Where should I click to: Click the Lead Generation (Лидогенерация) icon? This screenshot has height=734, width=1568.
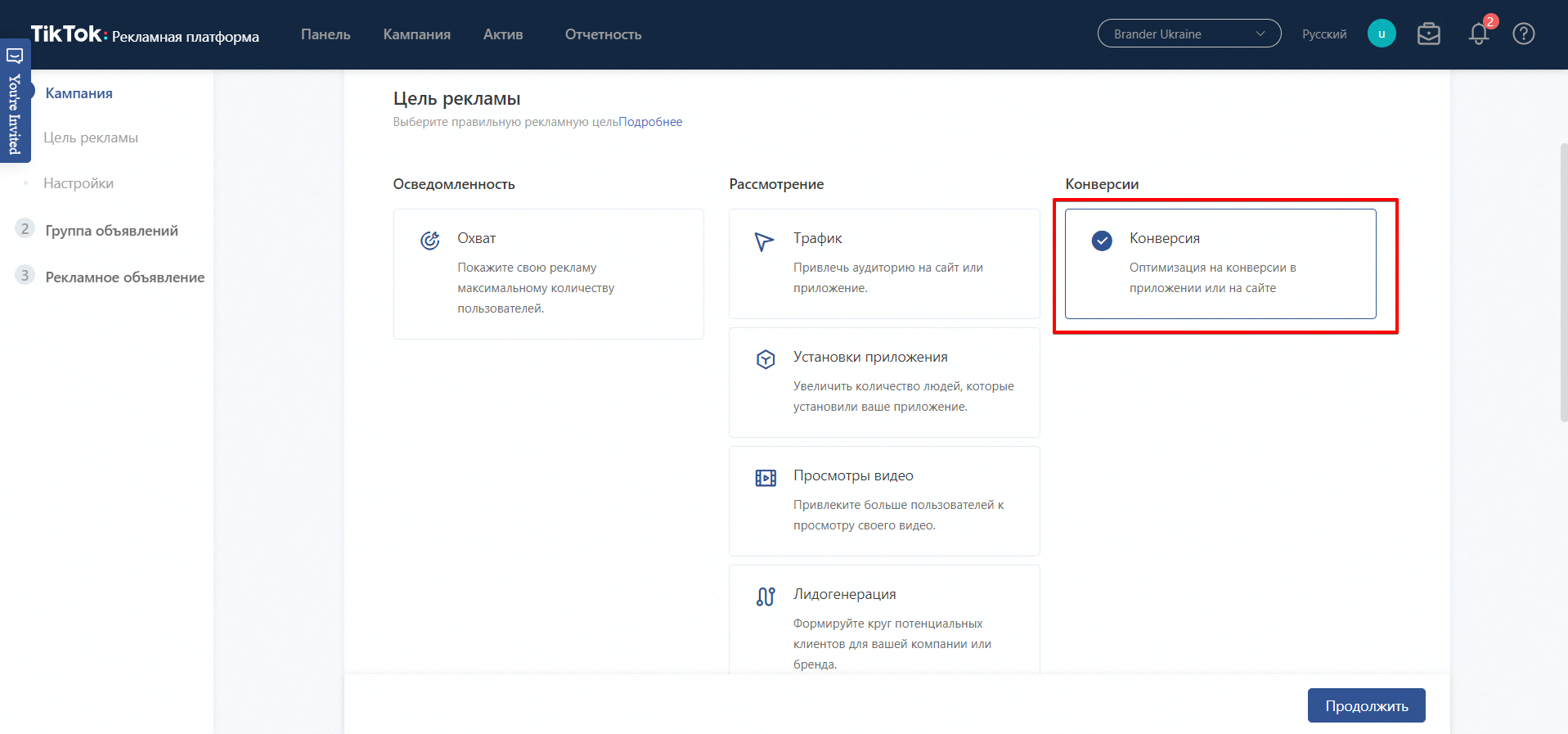click(766, 597)
